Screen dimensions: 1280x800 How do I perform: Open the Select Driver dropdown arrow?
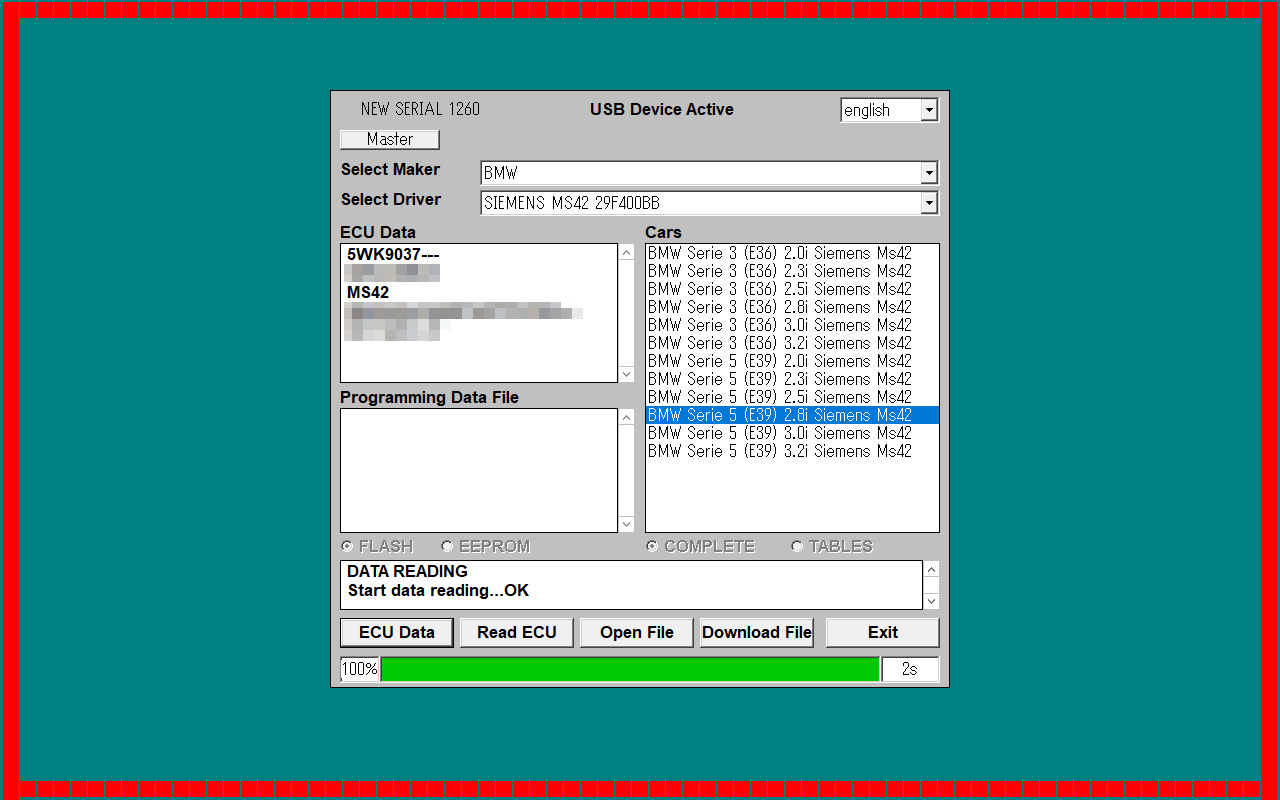(929, 203)
